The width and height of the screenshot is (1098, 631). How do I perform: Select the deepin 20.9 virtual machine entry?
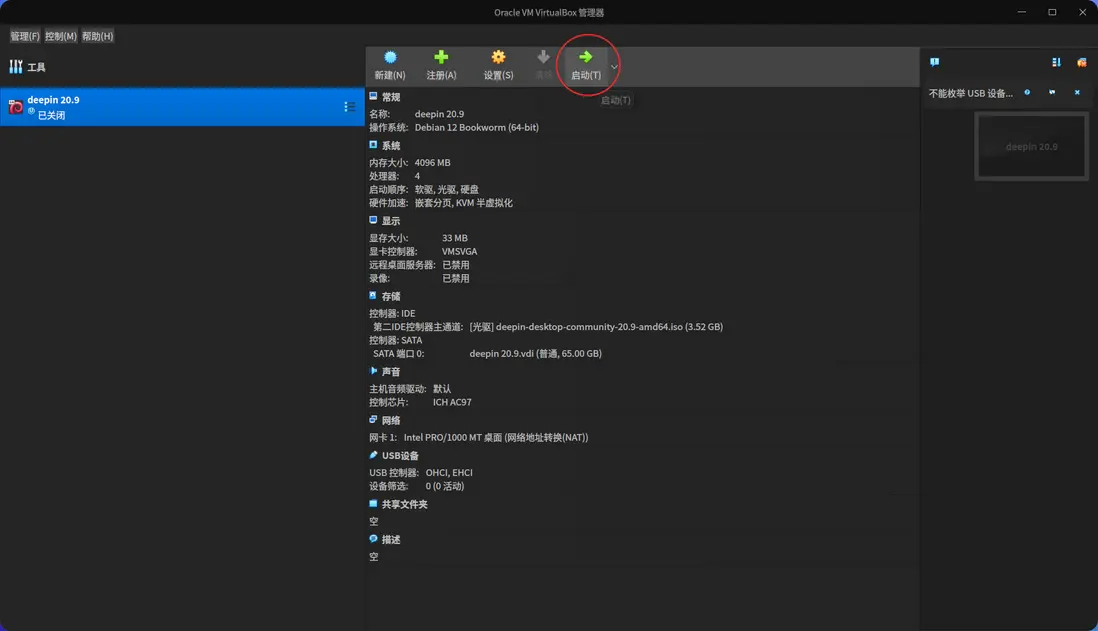click(182, 107)
